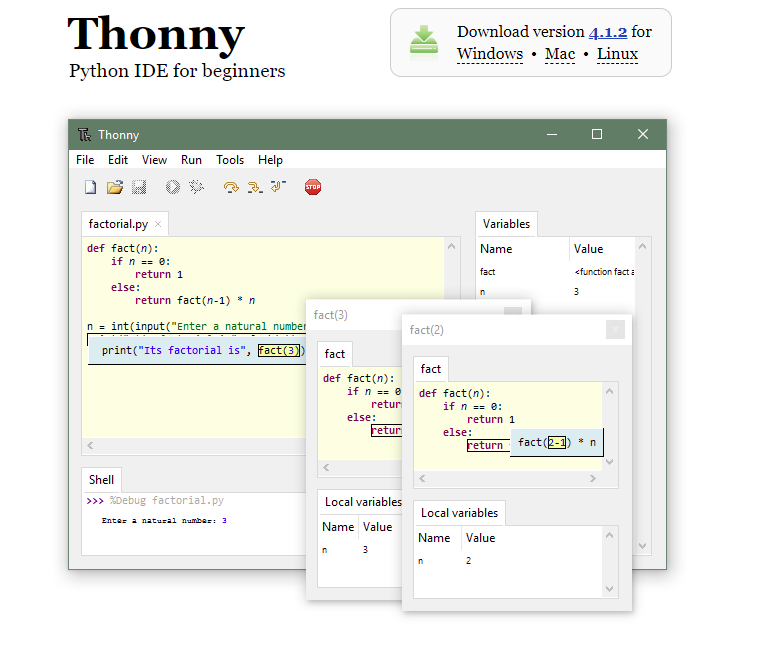Click fact(2) horizontal scrollbar left arrow
This screenshot has width=767, height=648.
[x=422, y=478]
